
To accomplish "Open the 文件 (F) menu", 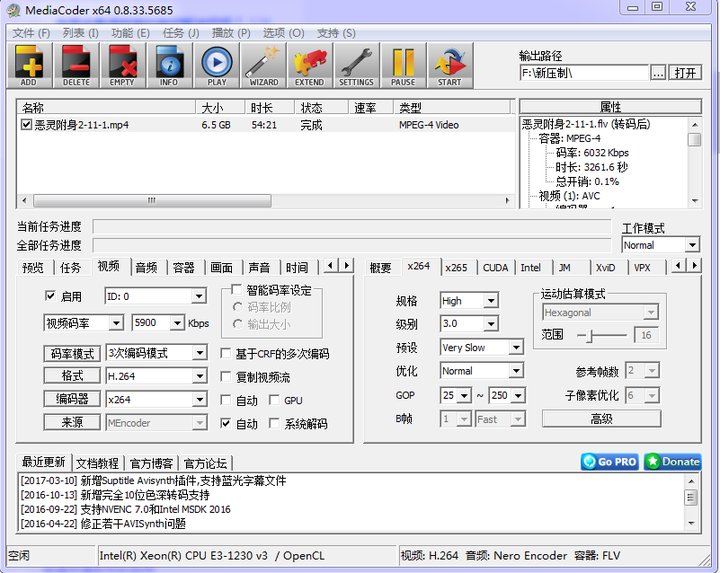I will [x=31, y=33].
